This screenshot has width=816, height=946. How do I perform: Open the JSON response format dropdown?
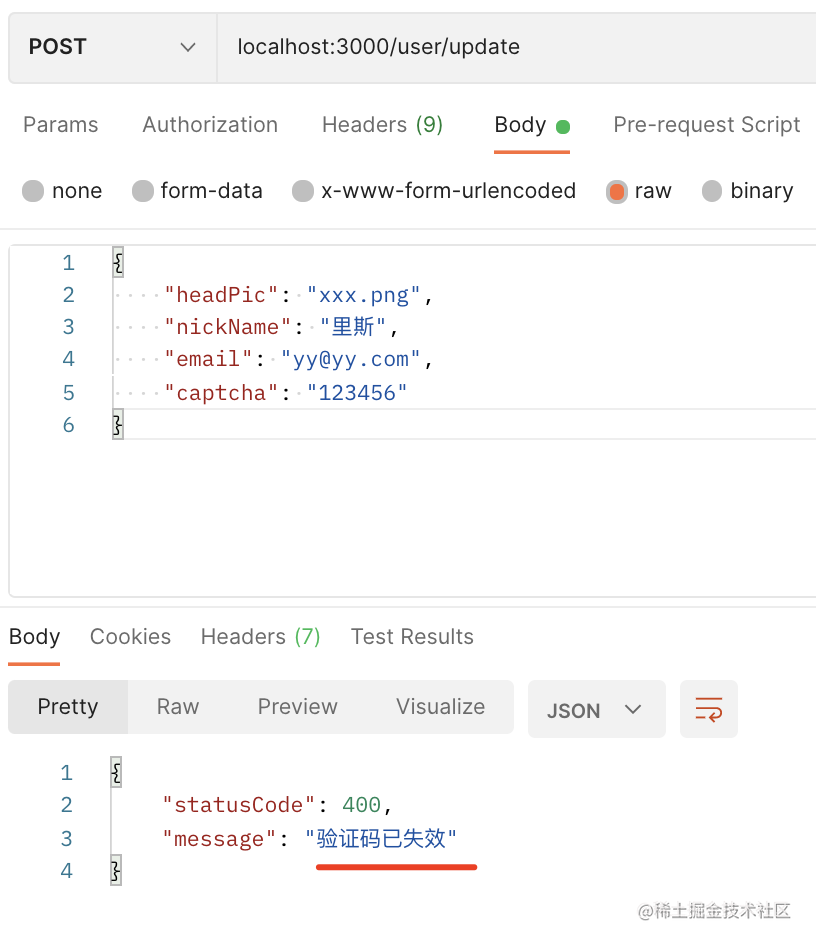[x=595, y=710]
